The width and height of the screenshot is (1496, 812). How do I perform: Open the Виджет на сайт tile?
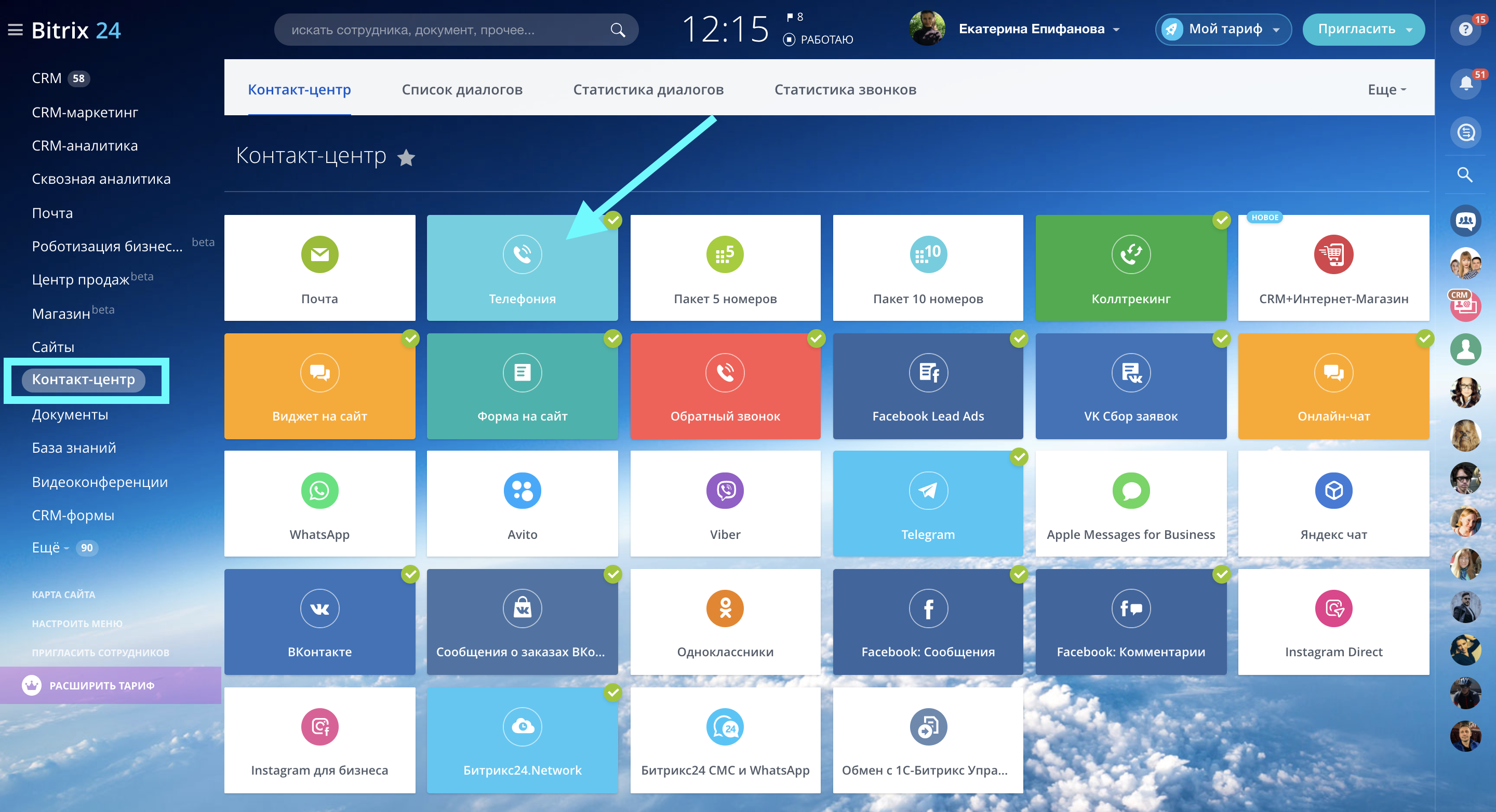(x=319, y=386)
